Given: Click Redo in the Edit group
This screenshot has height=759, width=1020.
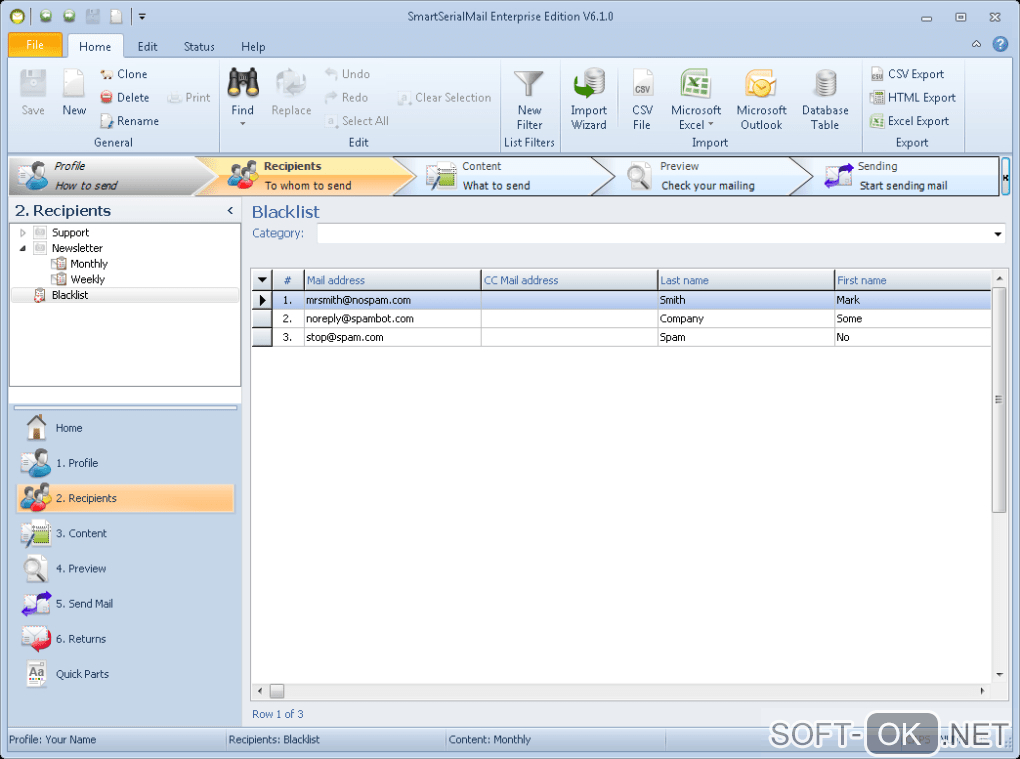Looking at the screenshot, I should click(347, 98).
